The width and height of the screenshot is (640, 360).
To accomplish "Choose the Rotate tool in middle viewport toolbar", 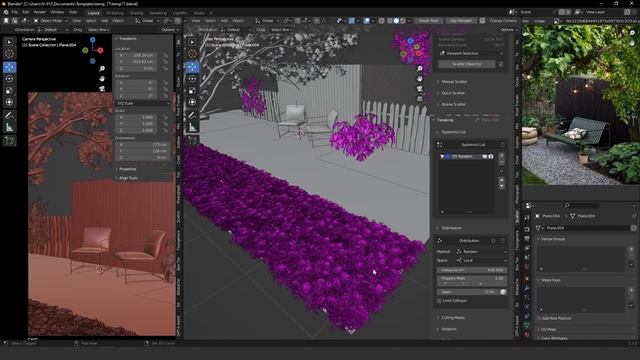I will 192,79.
